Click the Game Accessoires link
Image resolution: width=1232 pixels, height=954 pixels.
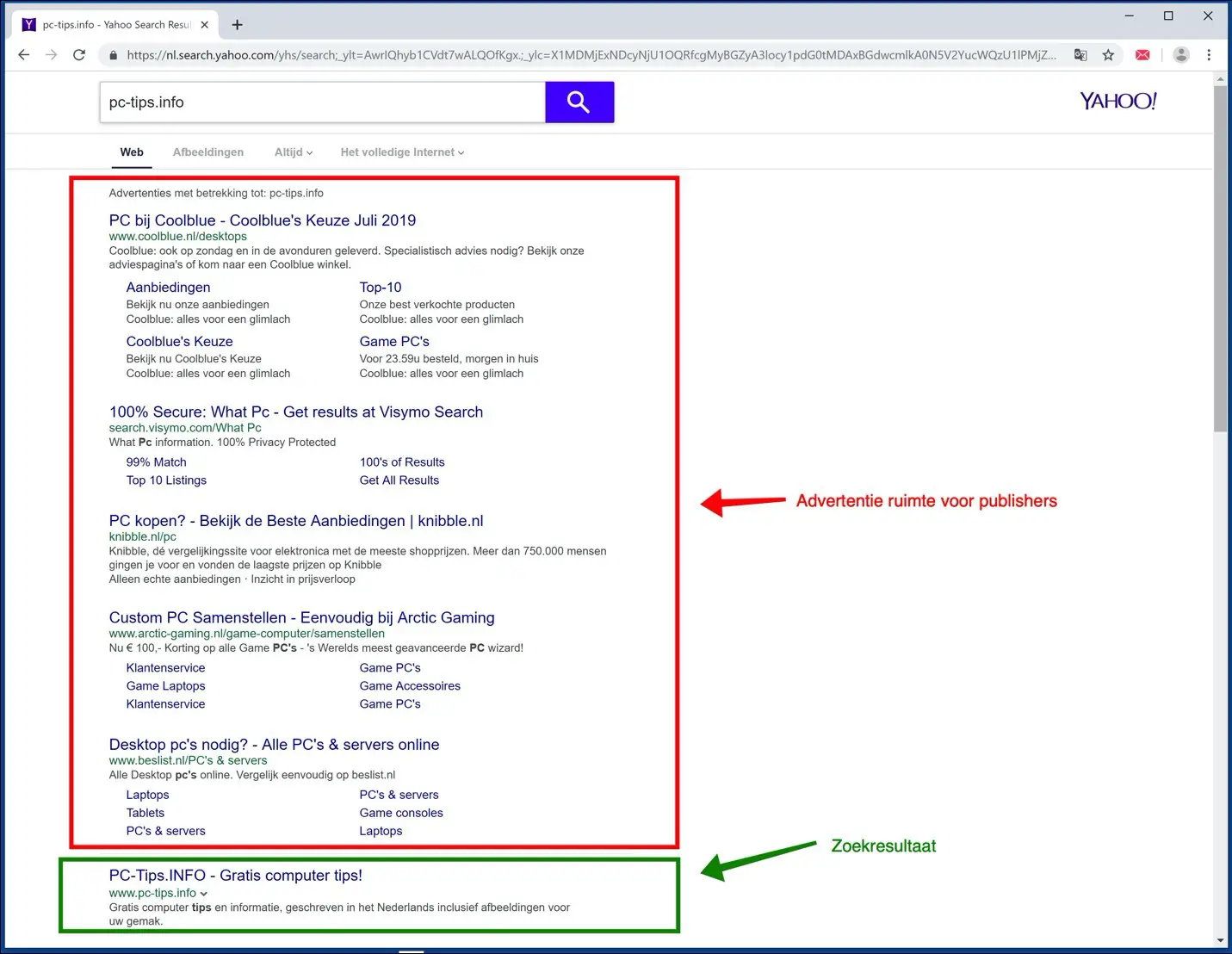pos(410,686)
